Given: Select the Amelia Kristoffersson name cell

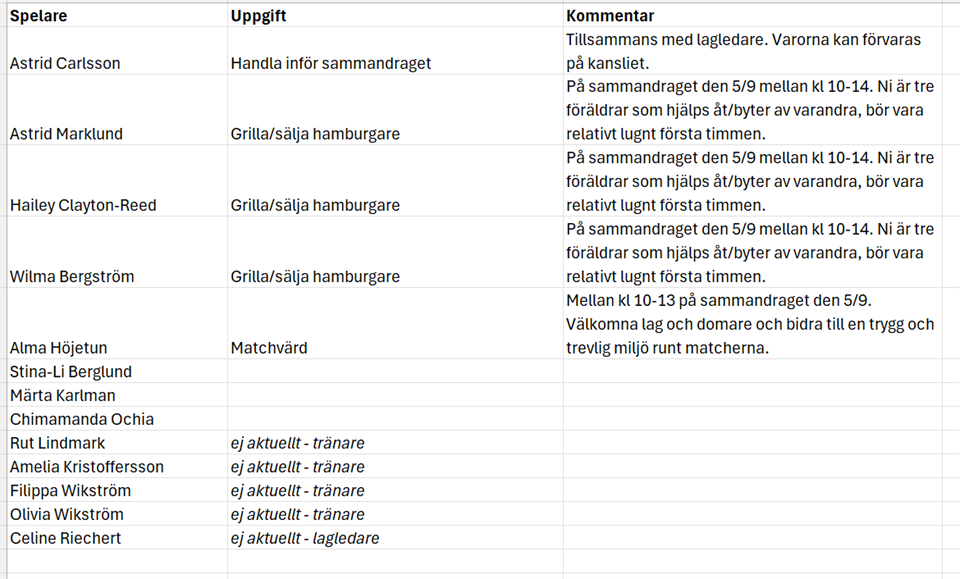Looking at the screenshot, I should [x=117, y=466].
